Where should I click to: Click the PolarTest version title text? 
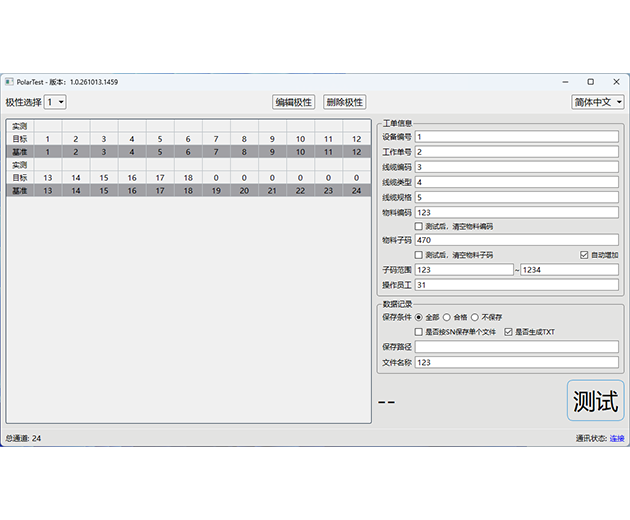pos(67,82)
